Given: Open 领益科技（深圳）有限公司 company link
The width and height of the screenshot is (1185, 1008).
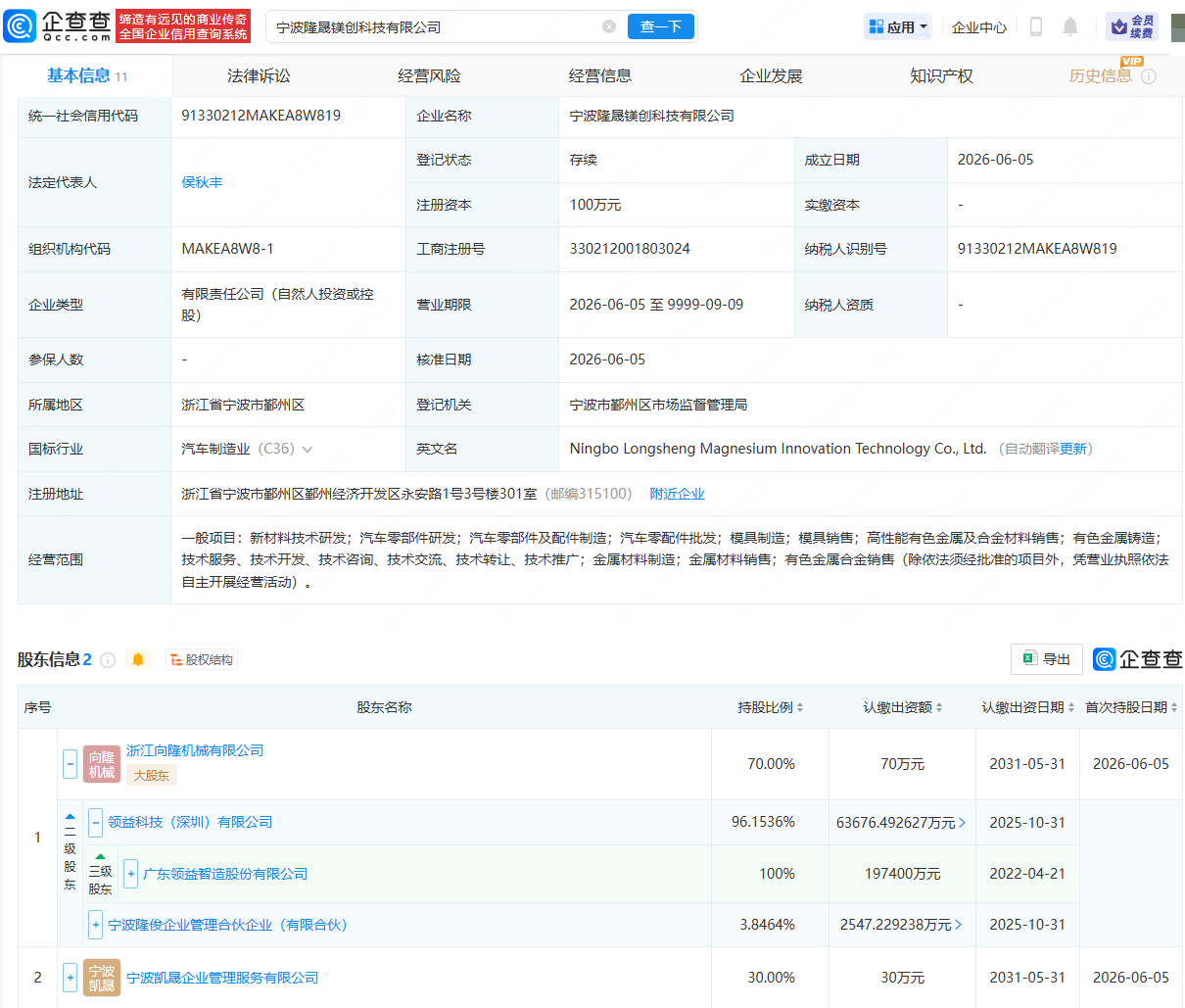Looking at the screenshot, I should click(190, 822).
